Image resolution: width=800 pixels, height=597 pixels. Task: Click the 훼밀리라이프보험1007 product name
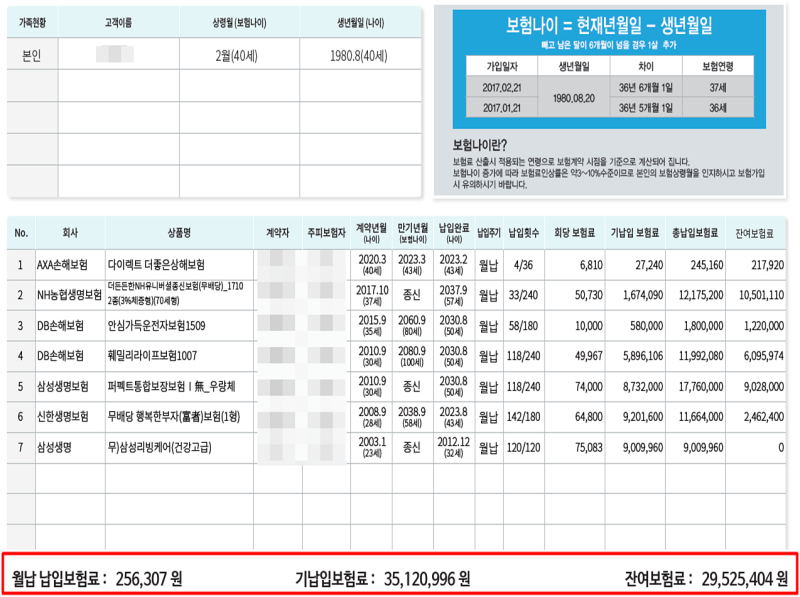(x=152, y=356)
